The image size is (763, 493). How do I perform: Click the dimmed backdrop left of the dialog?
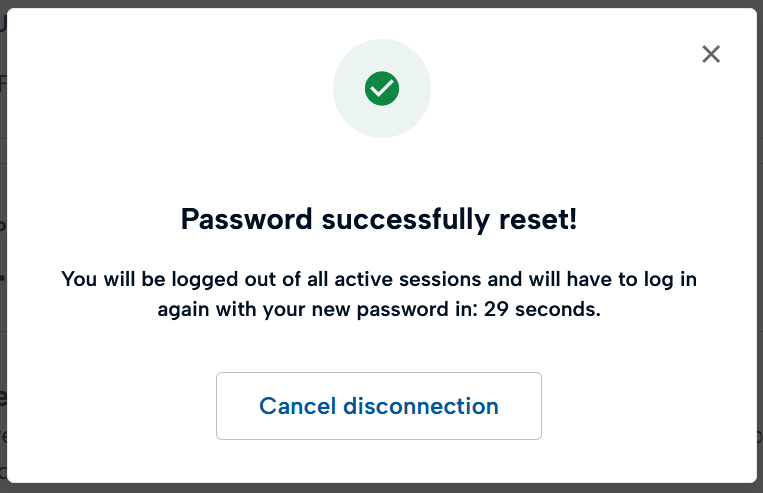click(x=3, y=250)
